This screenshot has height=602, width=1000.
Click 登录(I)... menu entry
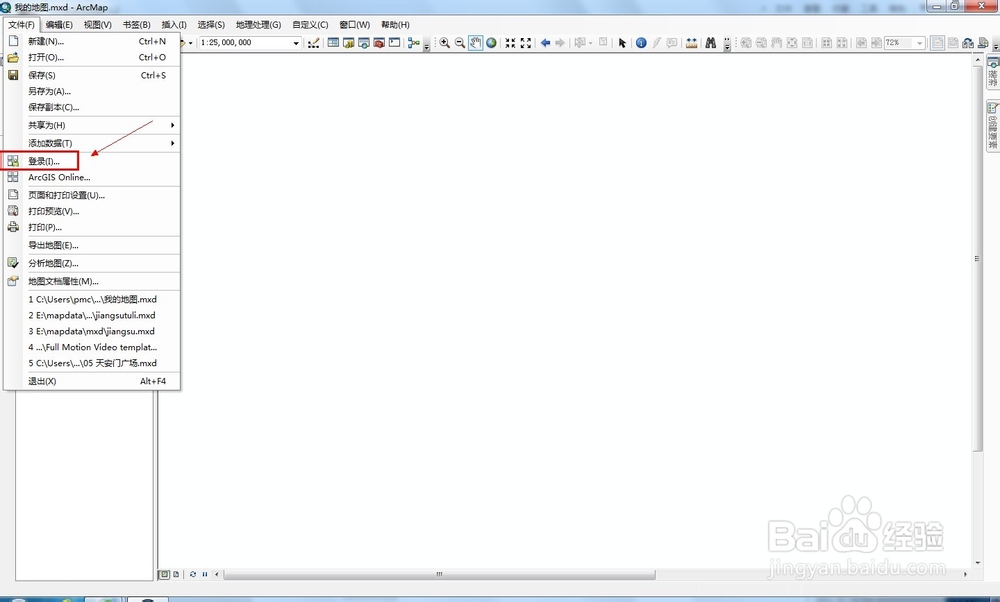pyautogui.click(x=92, y=161)
